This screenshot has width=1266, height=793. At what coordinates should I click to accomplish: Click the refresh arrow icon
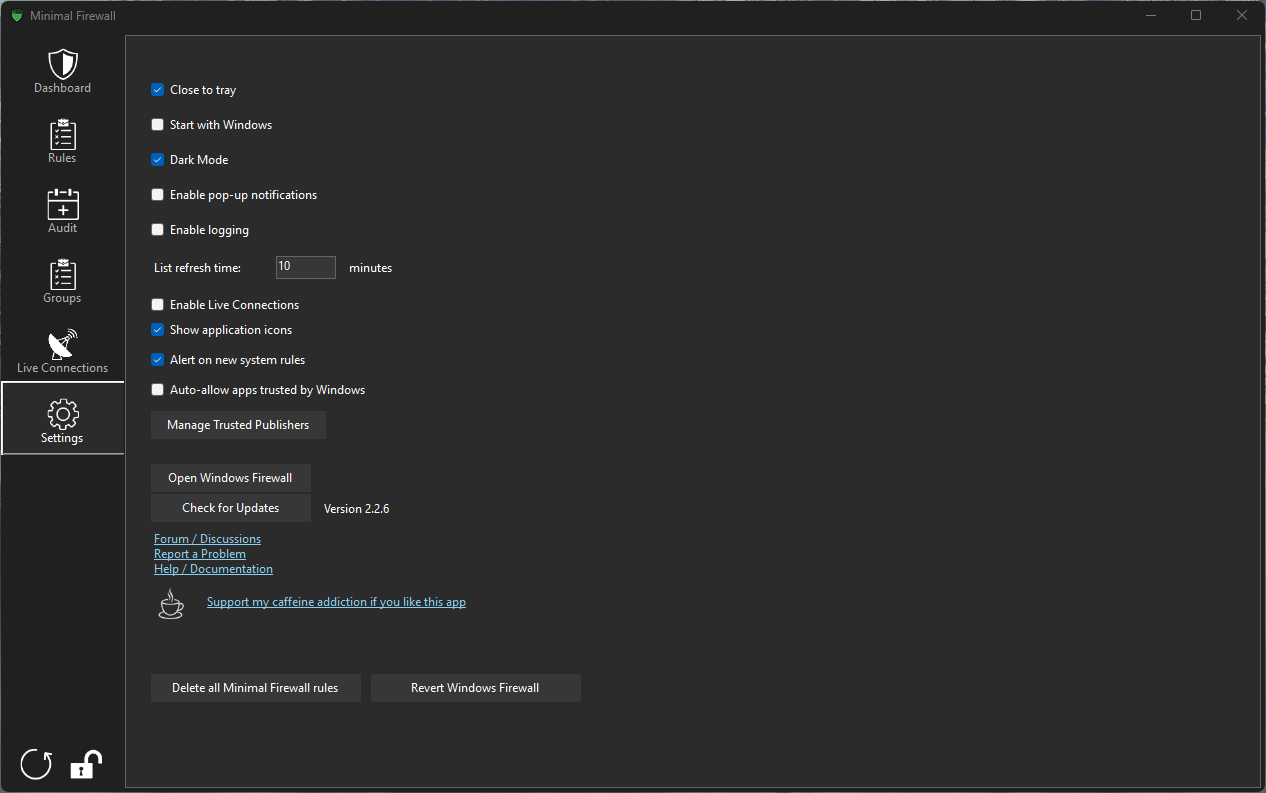click(36, 764)
